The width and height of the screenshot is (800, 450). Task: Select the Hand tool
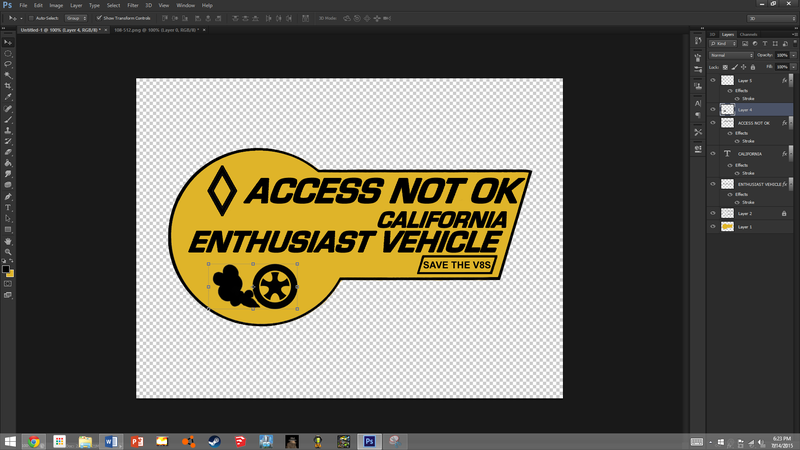(x=8, y=241)
